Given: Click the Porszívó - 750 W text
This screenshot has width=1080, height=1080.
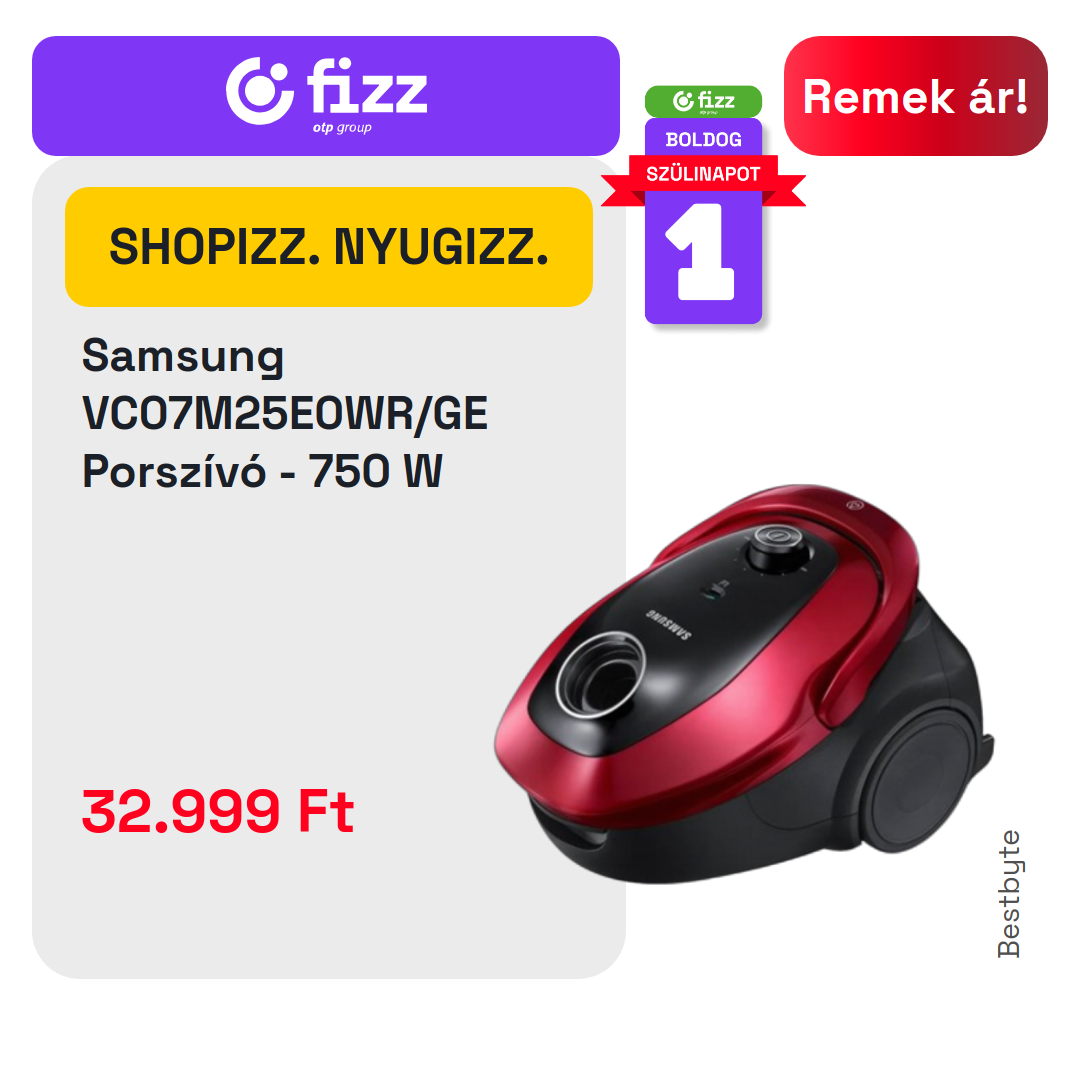Looking at the screenshot, I should click(x=262, y=472).
